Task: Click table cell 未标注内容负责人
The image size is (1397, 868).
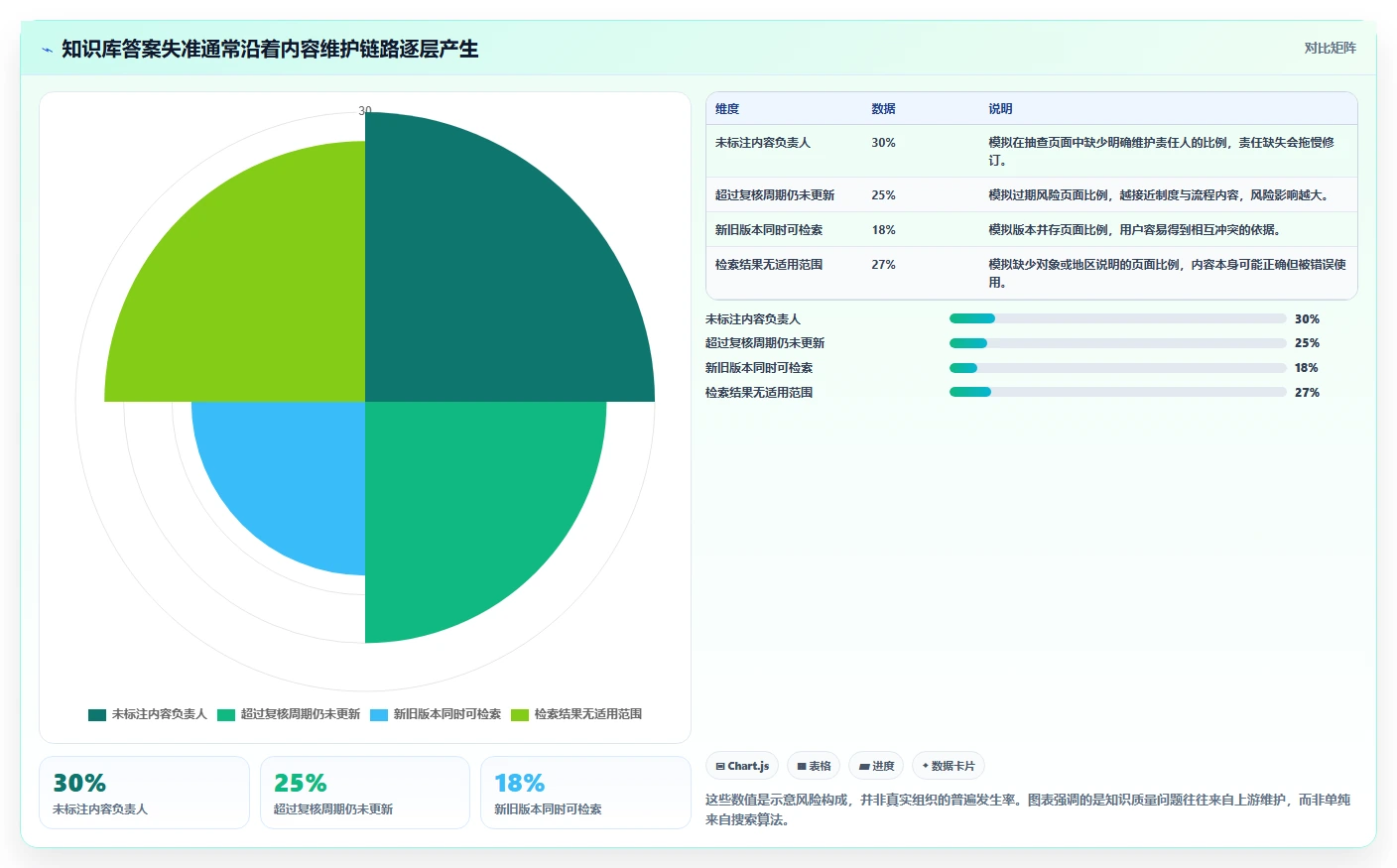Action: coord(763,143)
